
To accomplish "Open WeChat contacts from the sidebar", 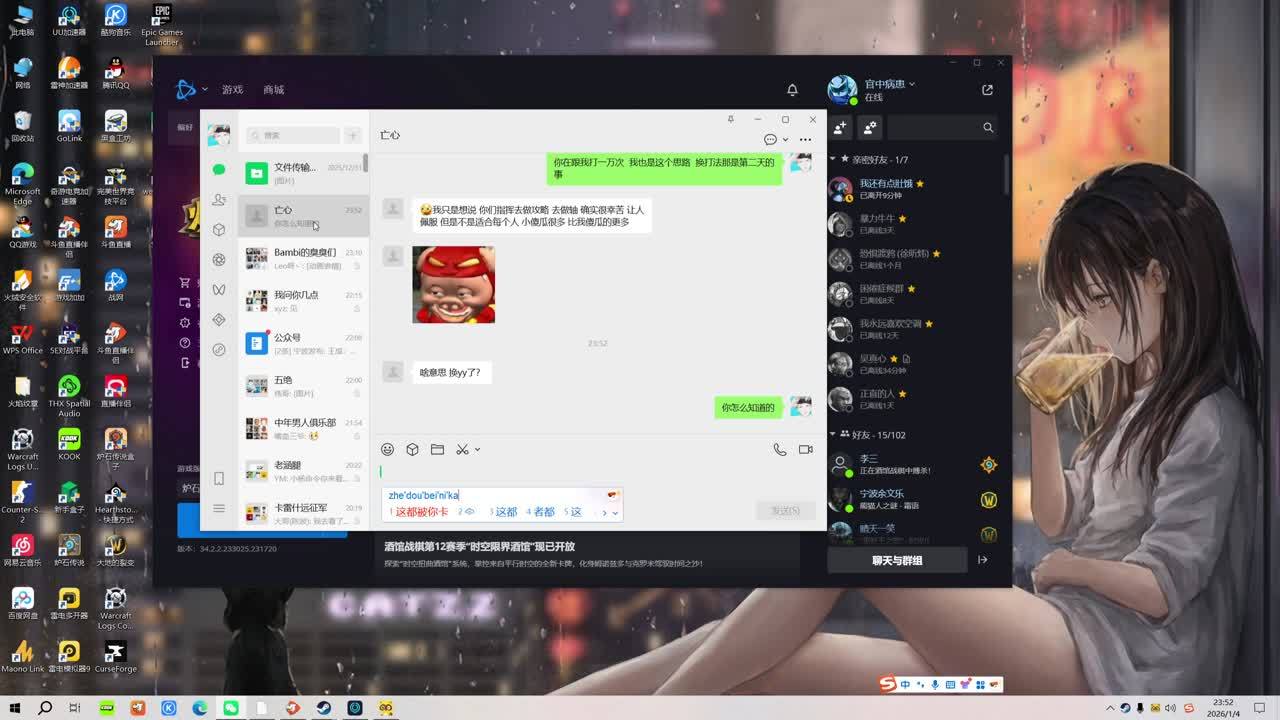I will tap(219, 200).
